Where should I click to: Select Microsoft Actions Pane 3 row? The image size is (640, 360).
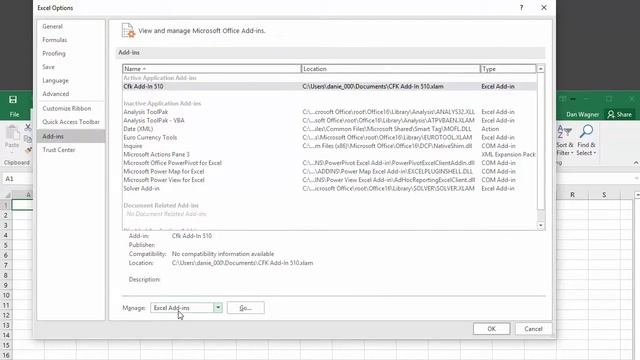pyautogui.click(x=329, y=155)
